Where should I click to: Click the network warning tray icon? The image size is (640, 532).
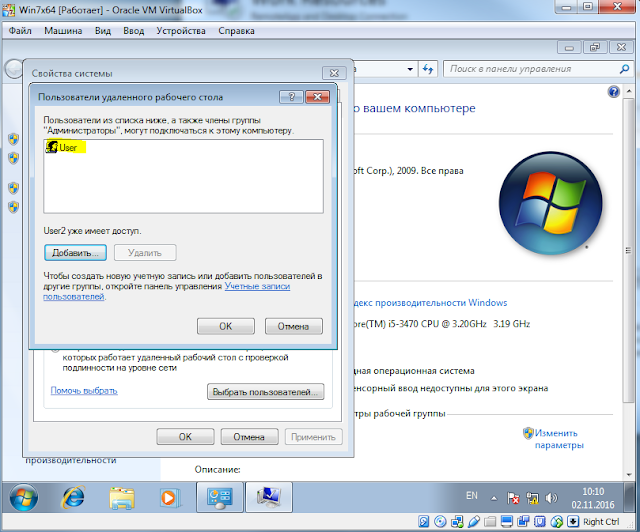coord(532,498)
